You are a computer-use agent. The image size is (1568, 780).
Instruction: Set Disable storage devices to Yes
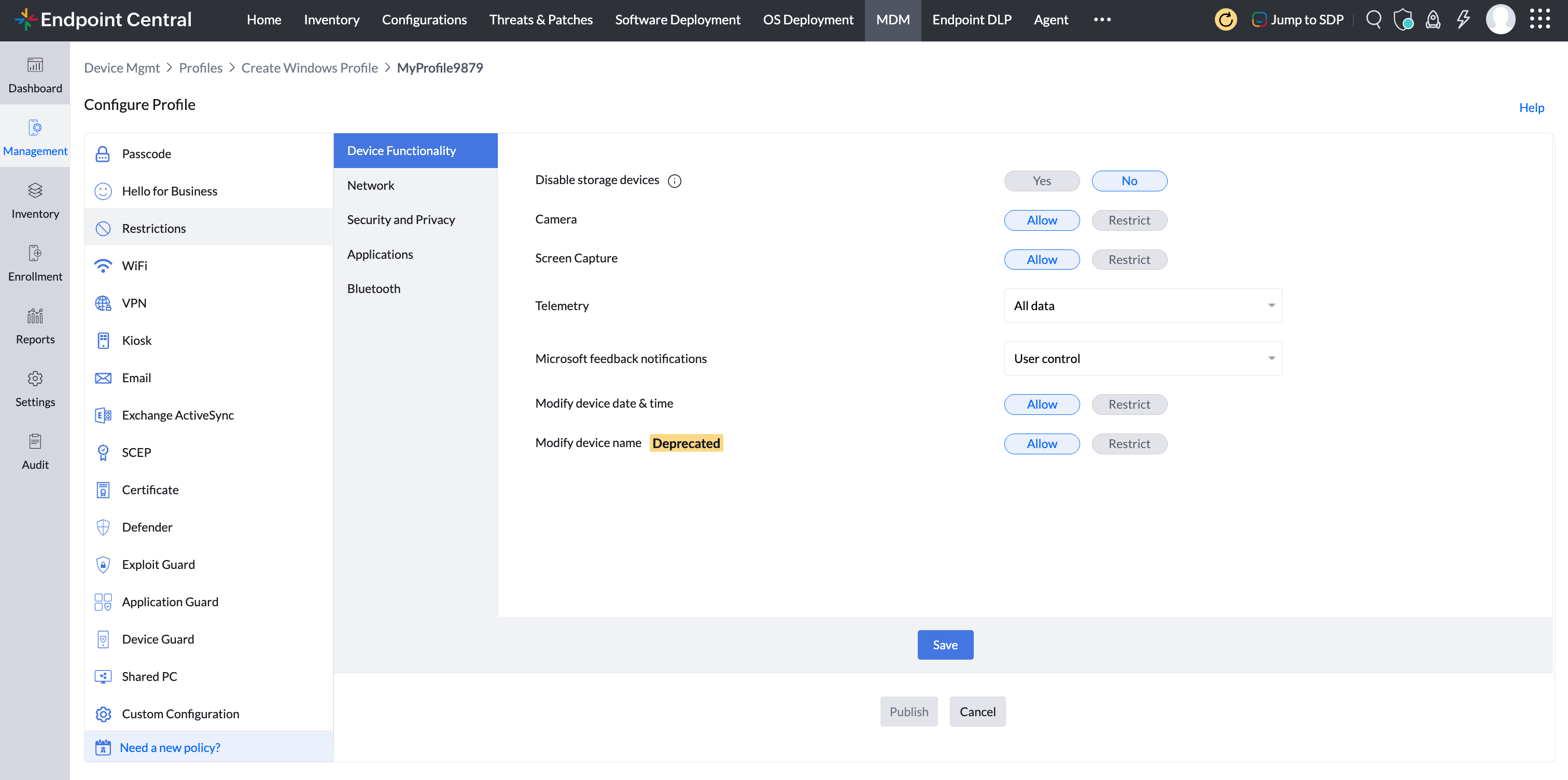pyautogui.click(x=1042, y=181)
